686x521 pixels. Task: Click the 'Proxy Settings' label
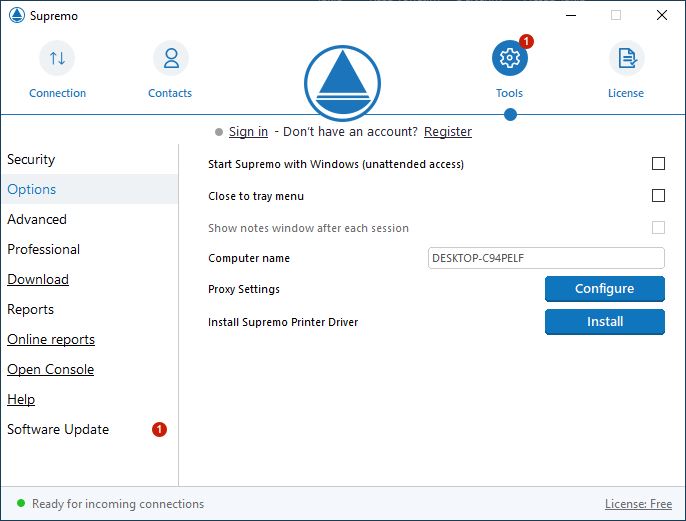coord(244,289)
